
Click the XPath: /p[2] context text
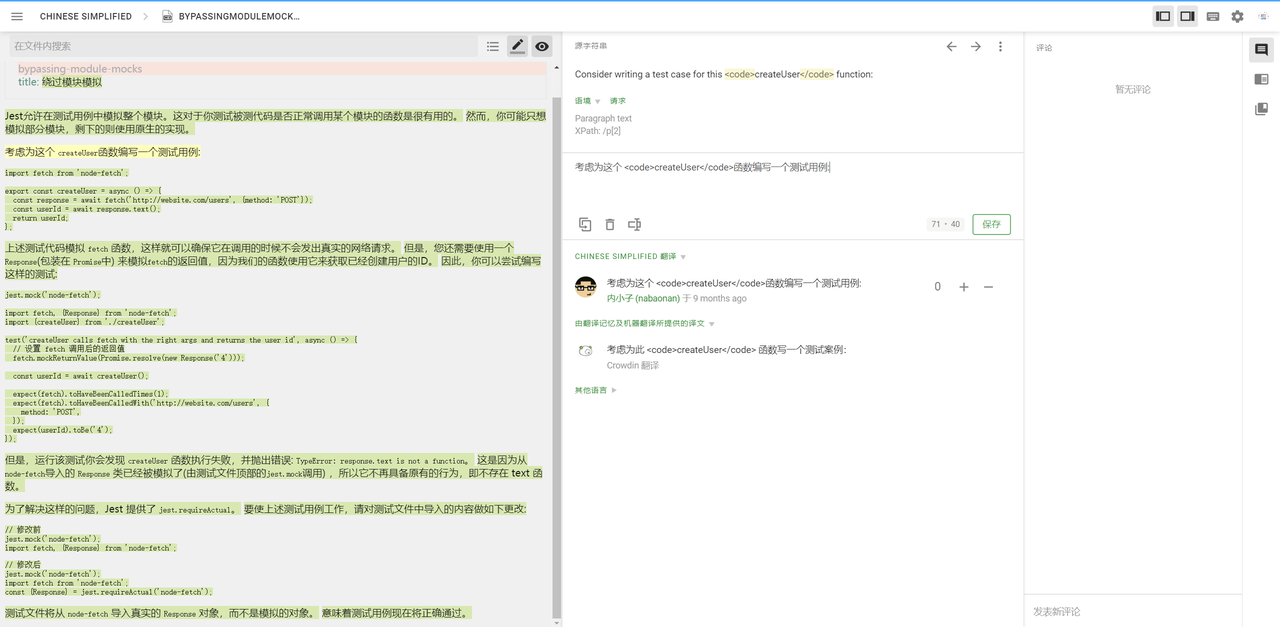pos(598,131)
